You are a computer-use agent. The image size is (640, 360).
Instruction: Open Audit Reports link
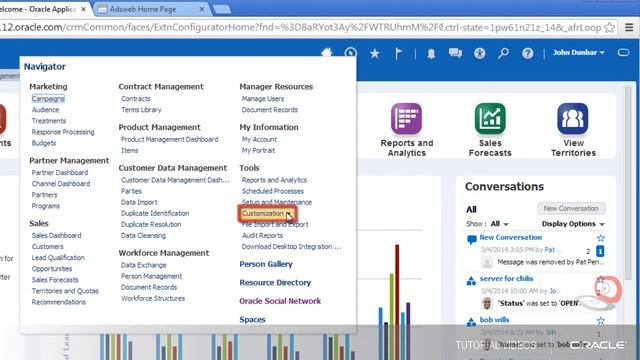point(262,236)
